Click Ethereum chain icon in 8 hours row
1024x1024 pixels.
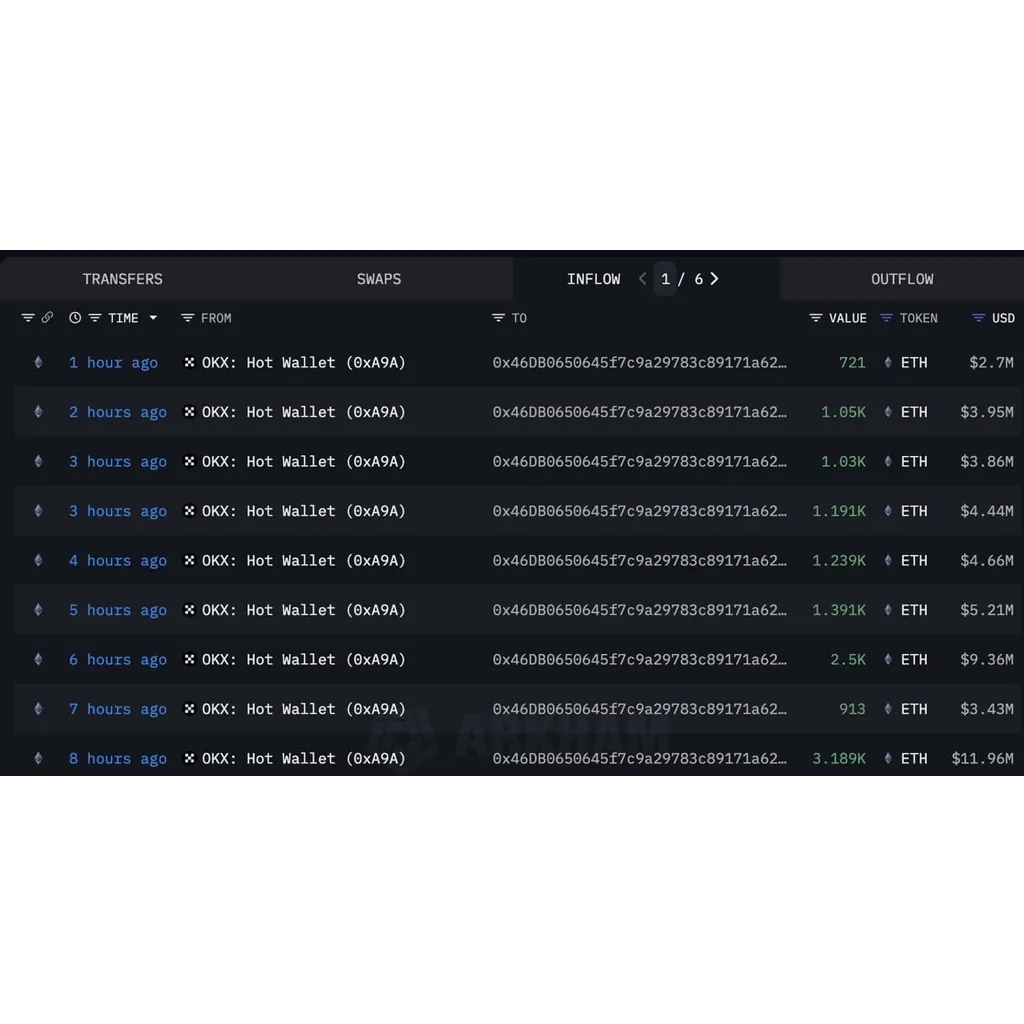[39, 758]
